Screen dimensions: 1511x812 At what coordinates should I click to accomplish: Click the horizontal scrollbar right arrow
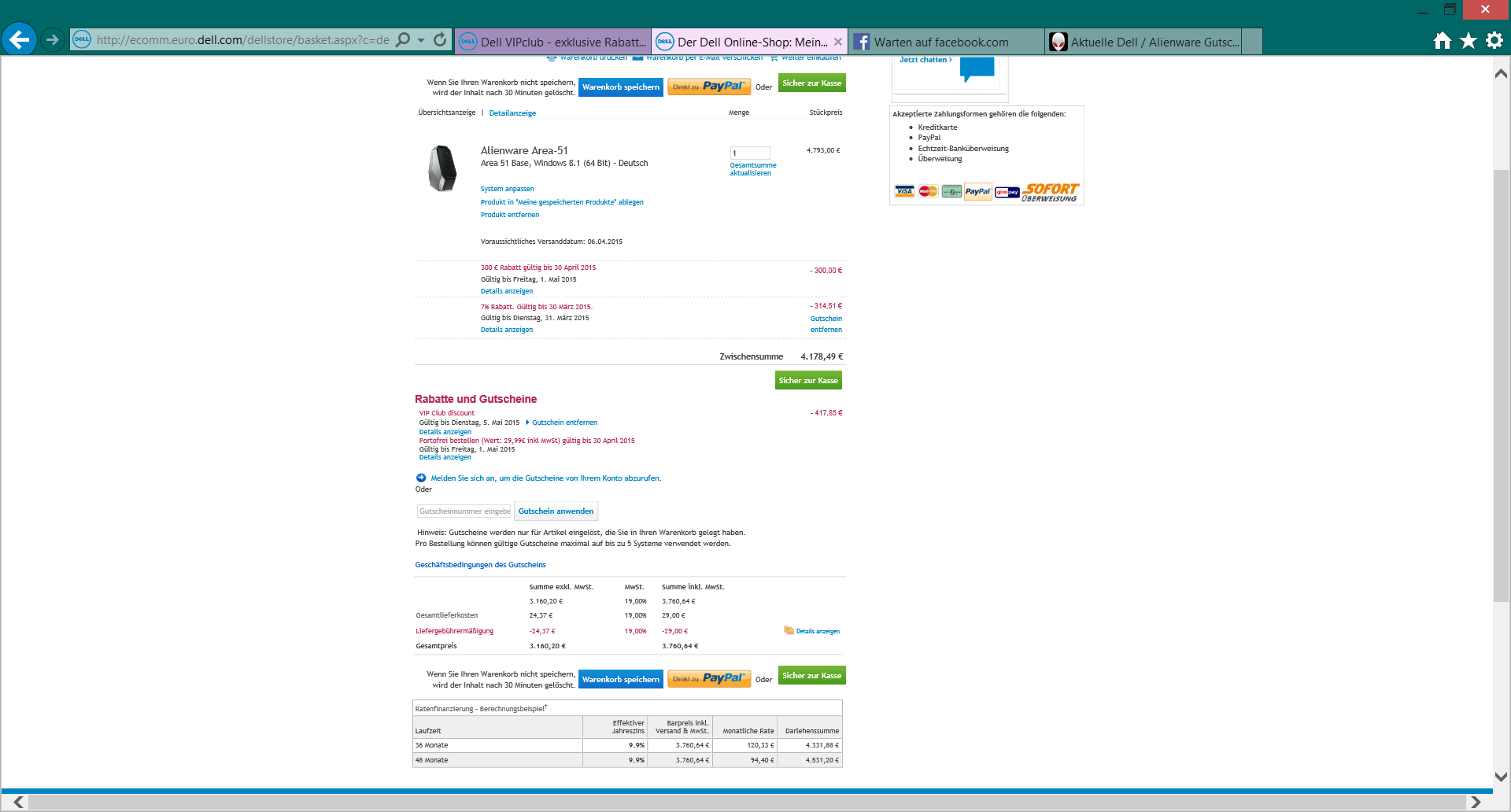(1476, 802)
